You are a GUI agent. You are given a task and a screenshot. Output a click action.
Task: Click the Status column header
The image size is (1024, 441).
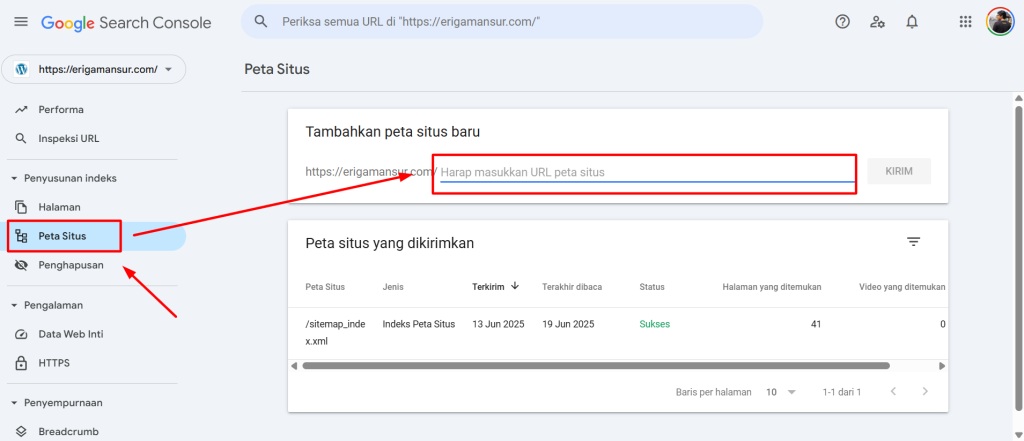(652, 287)
